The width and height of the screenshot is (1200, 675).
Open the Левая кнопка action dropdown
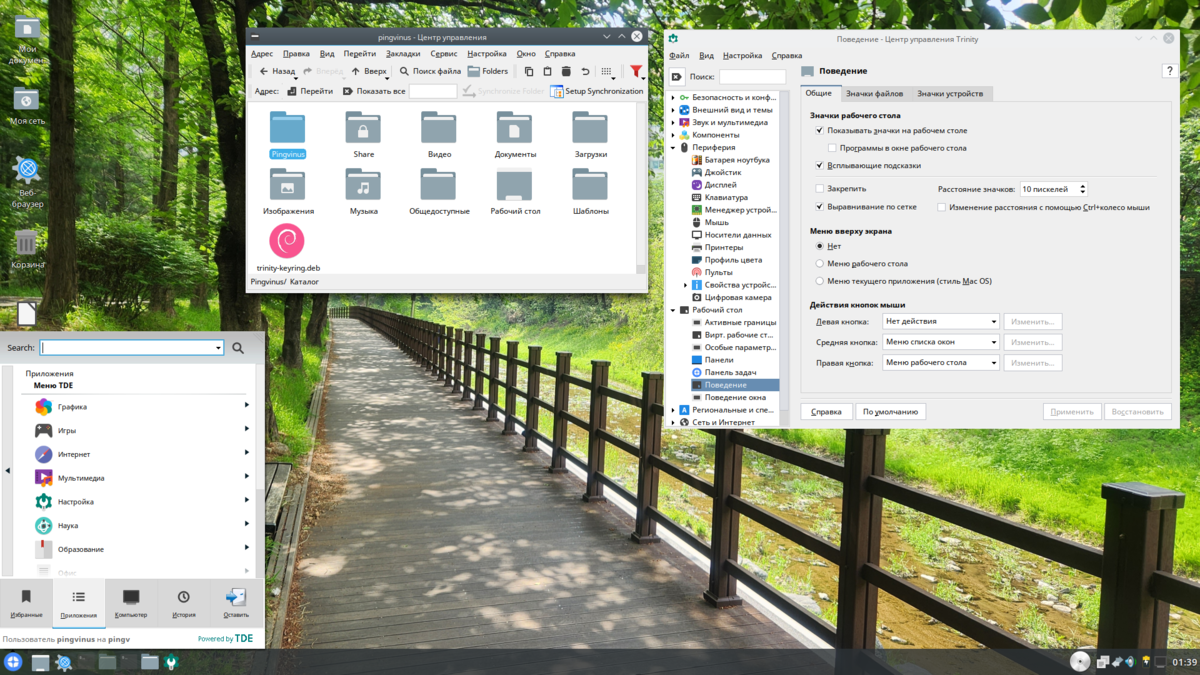click(940, 321)
